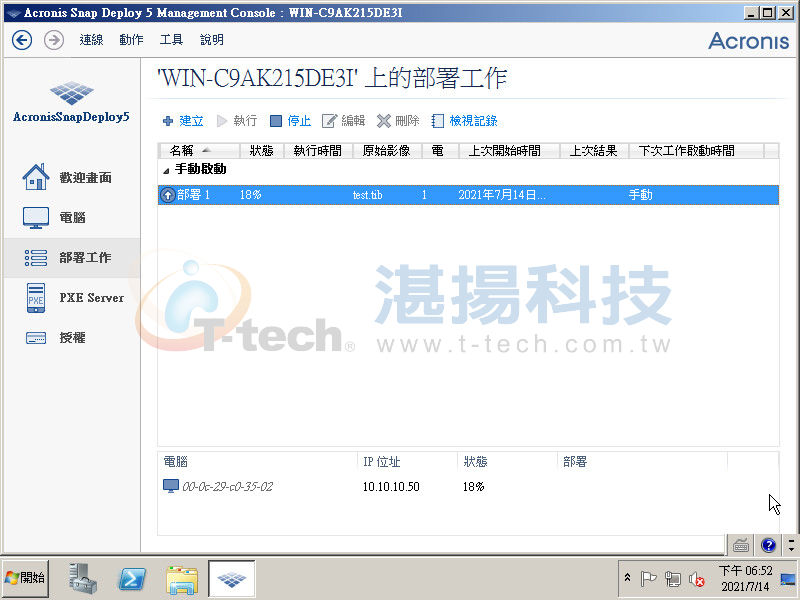Click the 18% status in details pane
800x600 pixels.
(473, 487)
